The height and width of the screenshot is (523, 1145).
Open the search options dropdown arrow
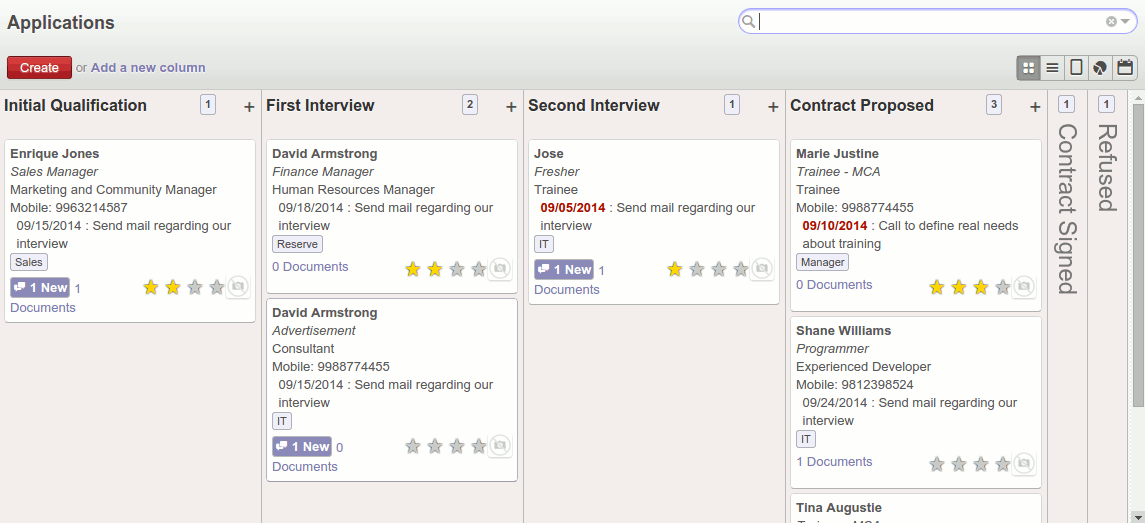pos(1125,21)
